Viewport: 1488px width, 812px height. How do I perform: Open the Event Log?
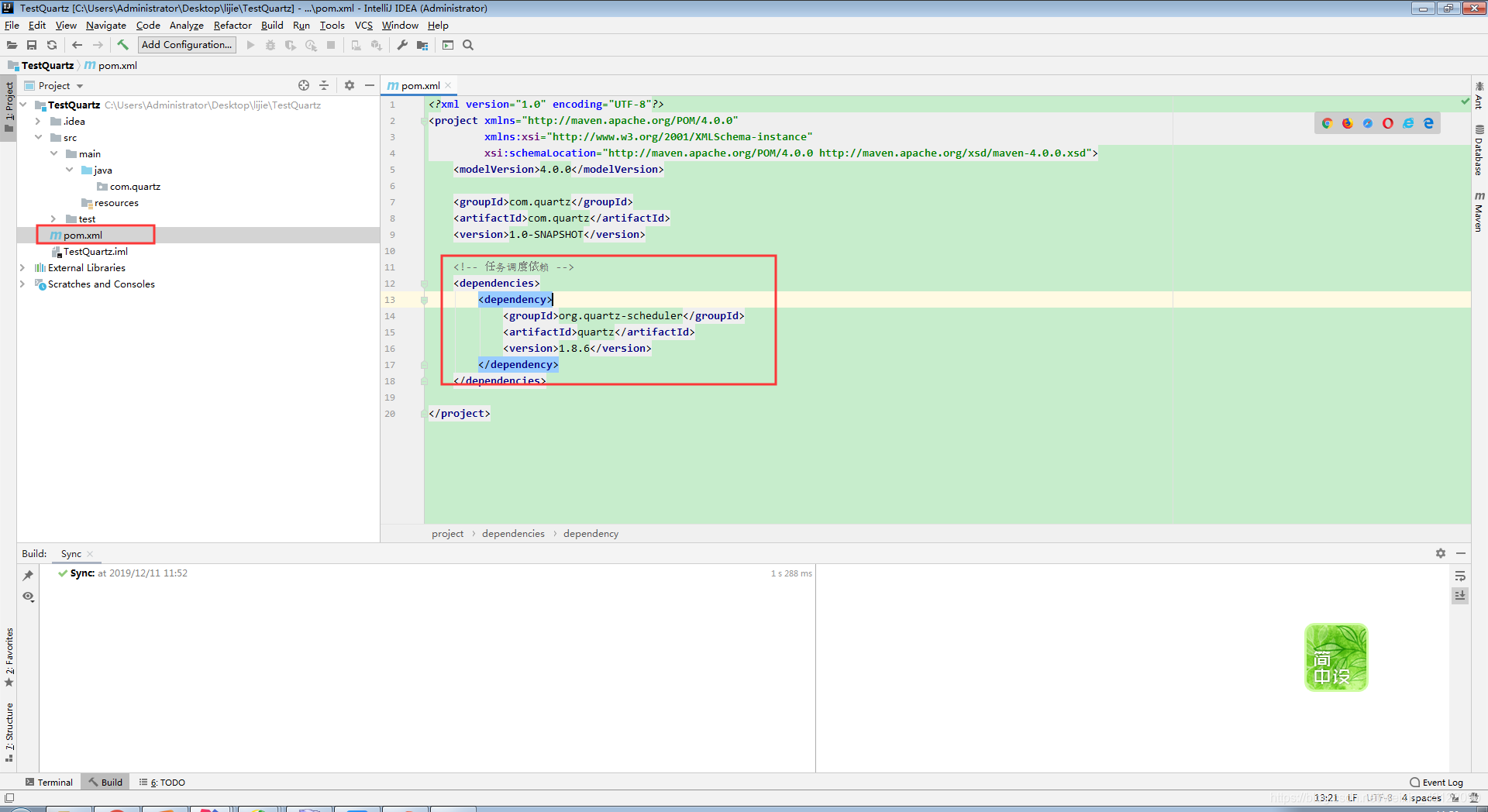[1436, 782]
